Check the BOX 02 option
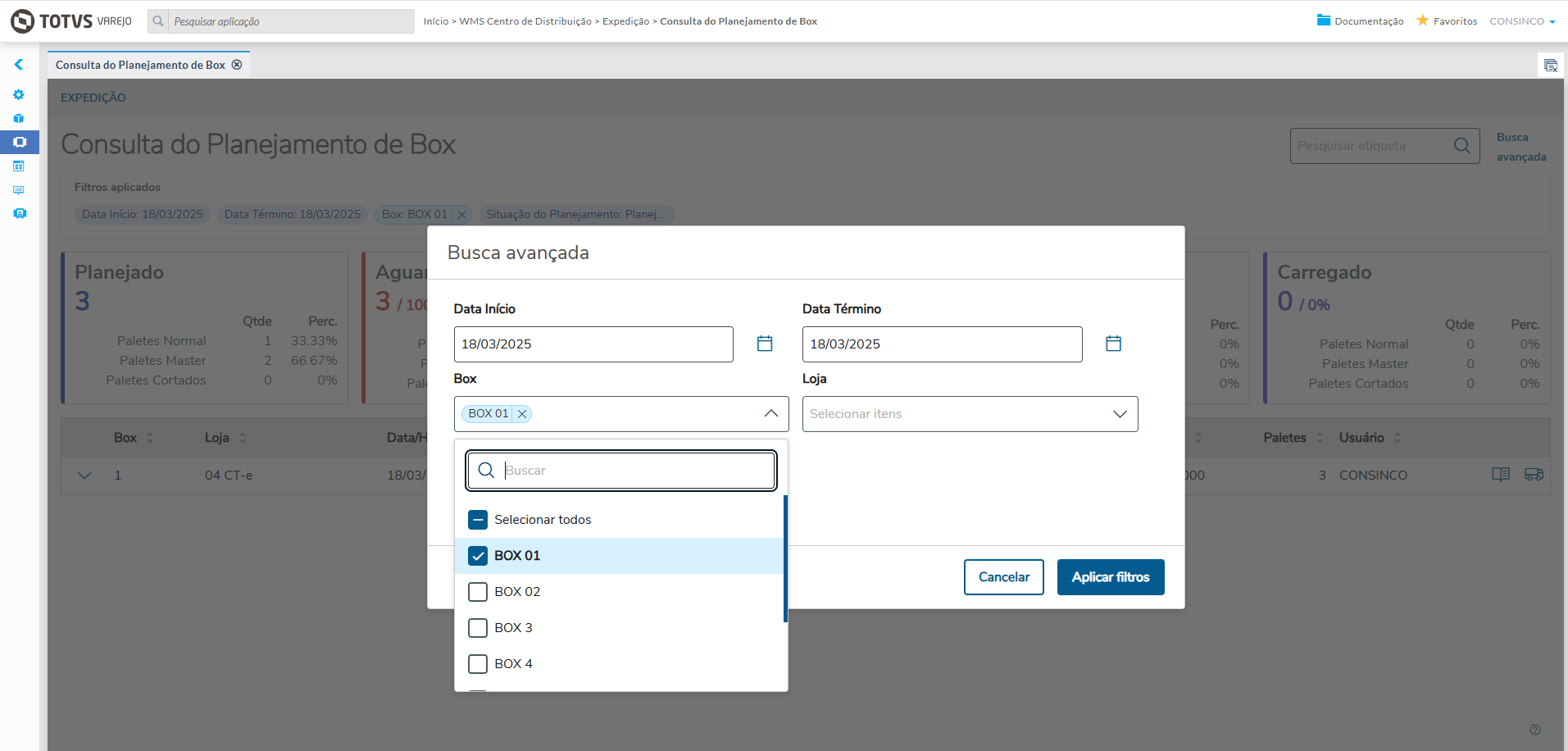 click(x=478, y=592)
